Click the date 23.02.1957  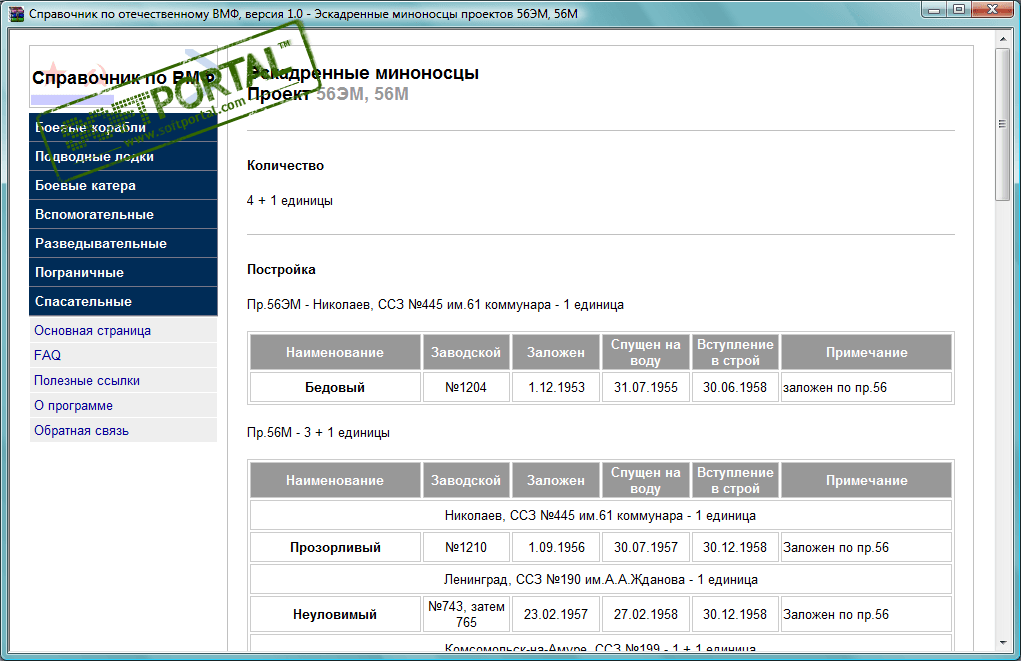(556, 615)
